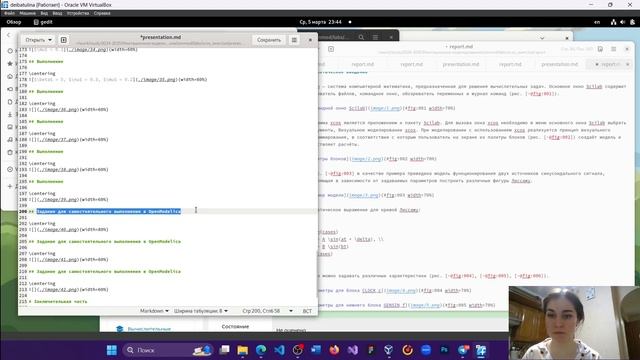640x360 pixels.
Task: Click line 188 with image/37.png link
Action: [x=69, y=140]
